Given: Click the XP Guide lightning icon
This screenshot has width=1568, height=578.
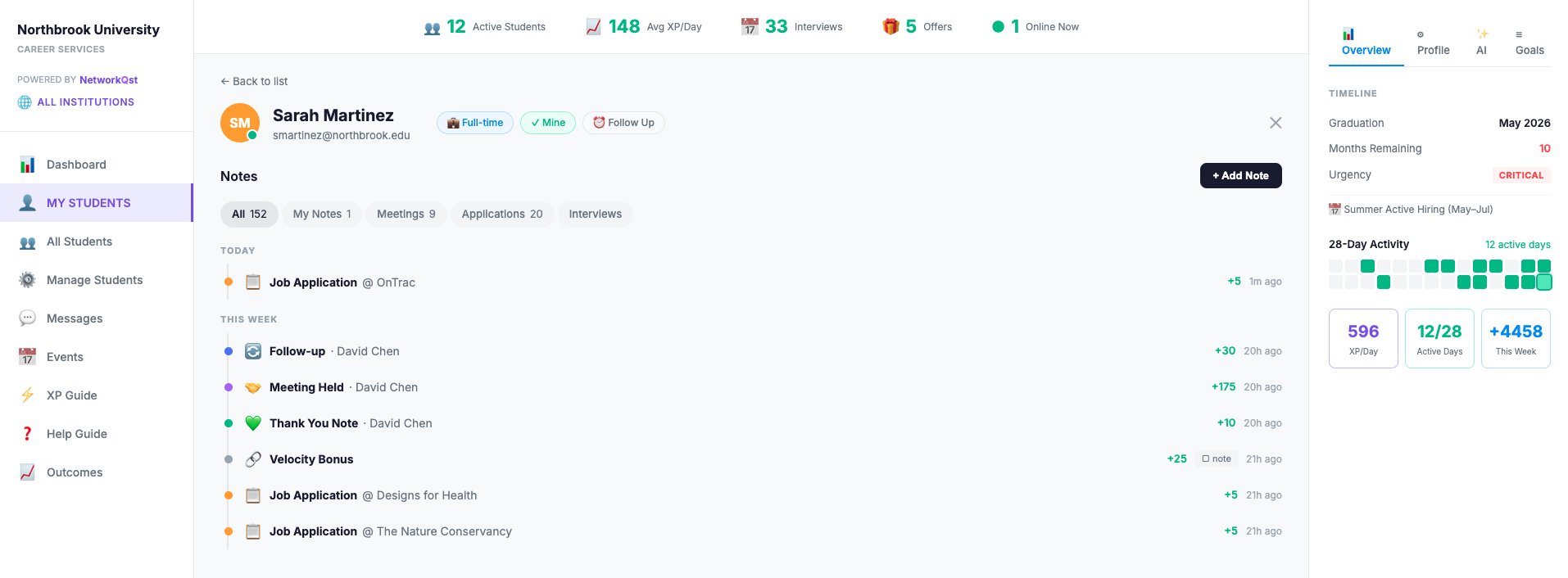Looking at the screenshot, I should (x=28, y=395).
